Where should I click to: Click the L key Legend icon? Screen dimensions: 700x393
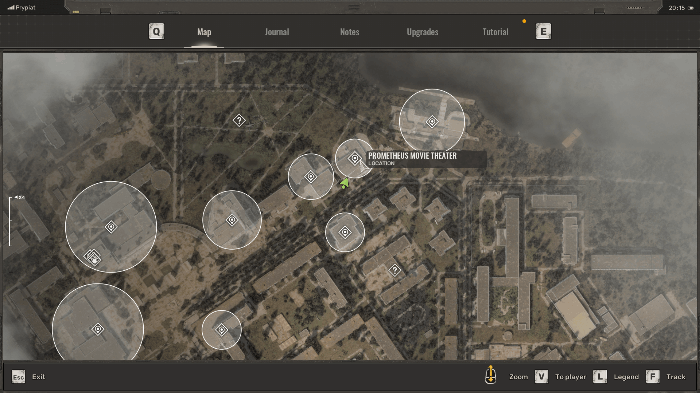(600, 376)
